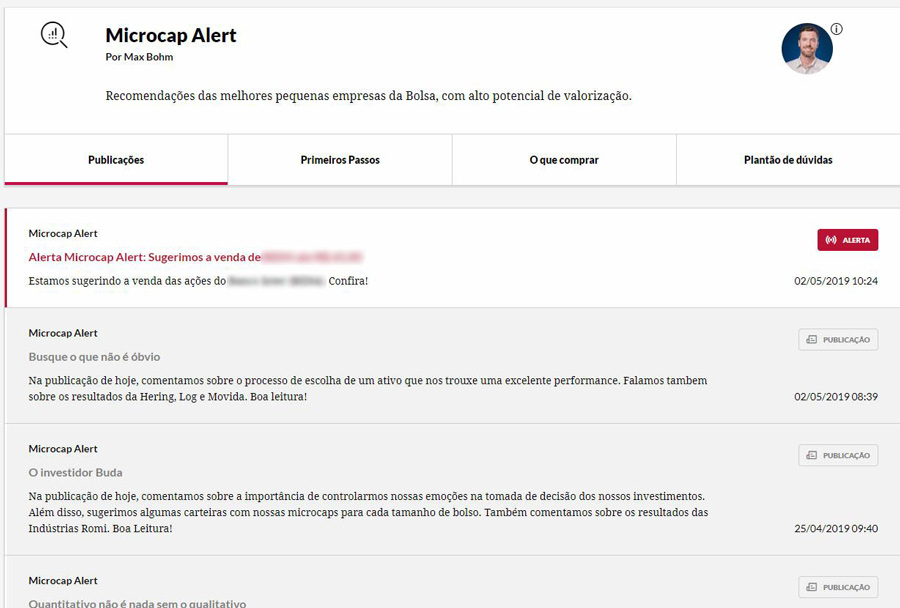The image size is (900, 608).
Task: Open the Busque o que não é óbvio publication
Action: pos(94,357)
